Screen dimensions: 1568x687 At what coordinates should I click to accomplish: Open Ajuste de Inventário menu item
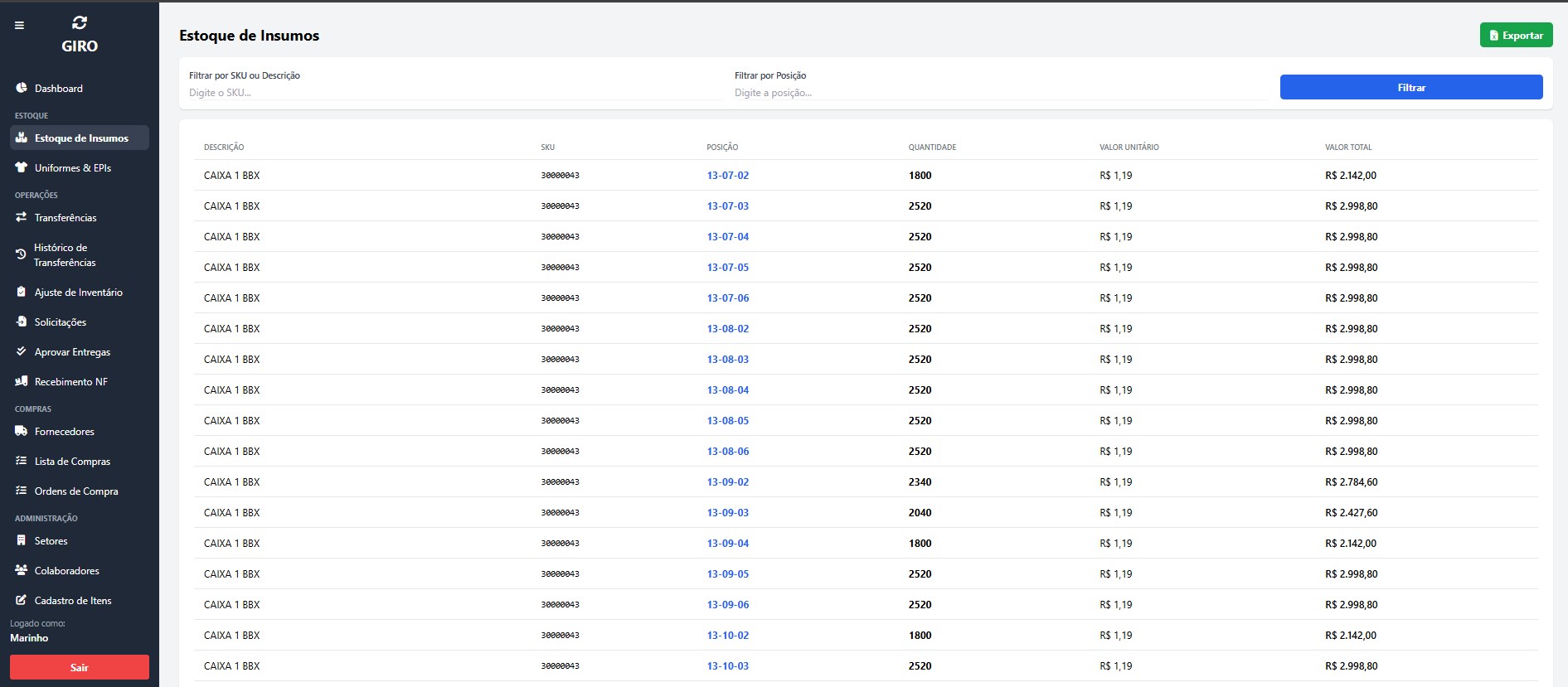point(78,293)
